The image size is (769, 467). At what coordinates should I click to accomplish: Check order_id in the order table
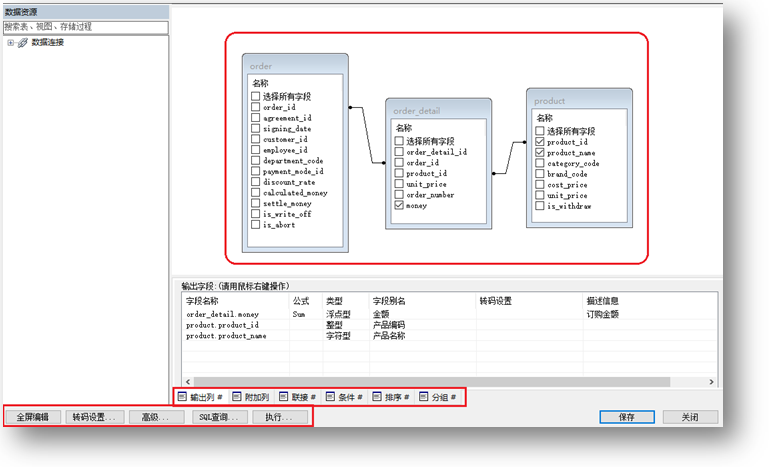pyautogui.click(x=256, y=107)
